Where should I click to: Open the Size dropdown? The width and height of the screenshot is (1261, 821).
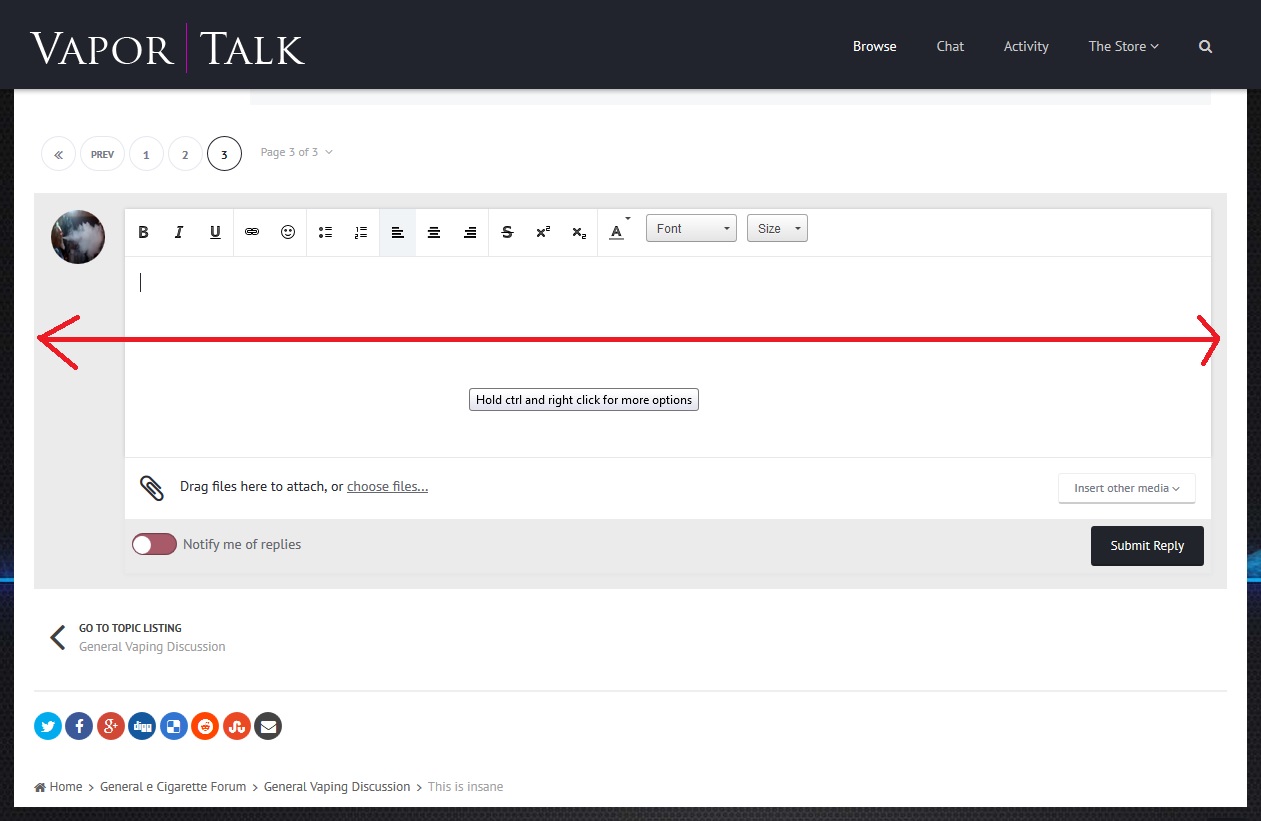point(777,229)
